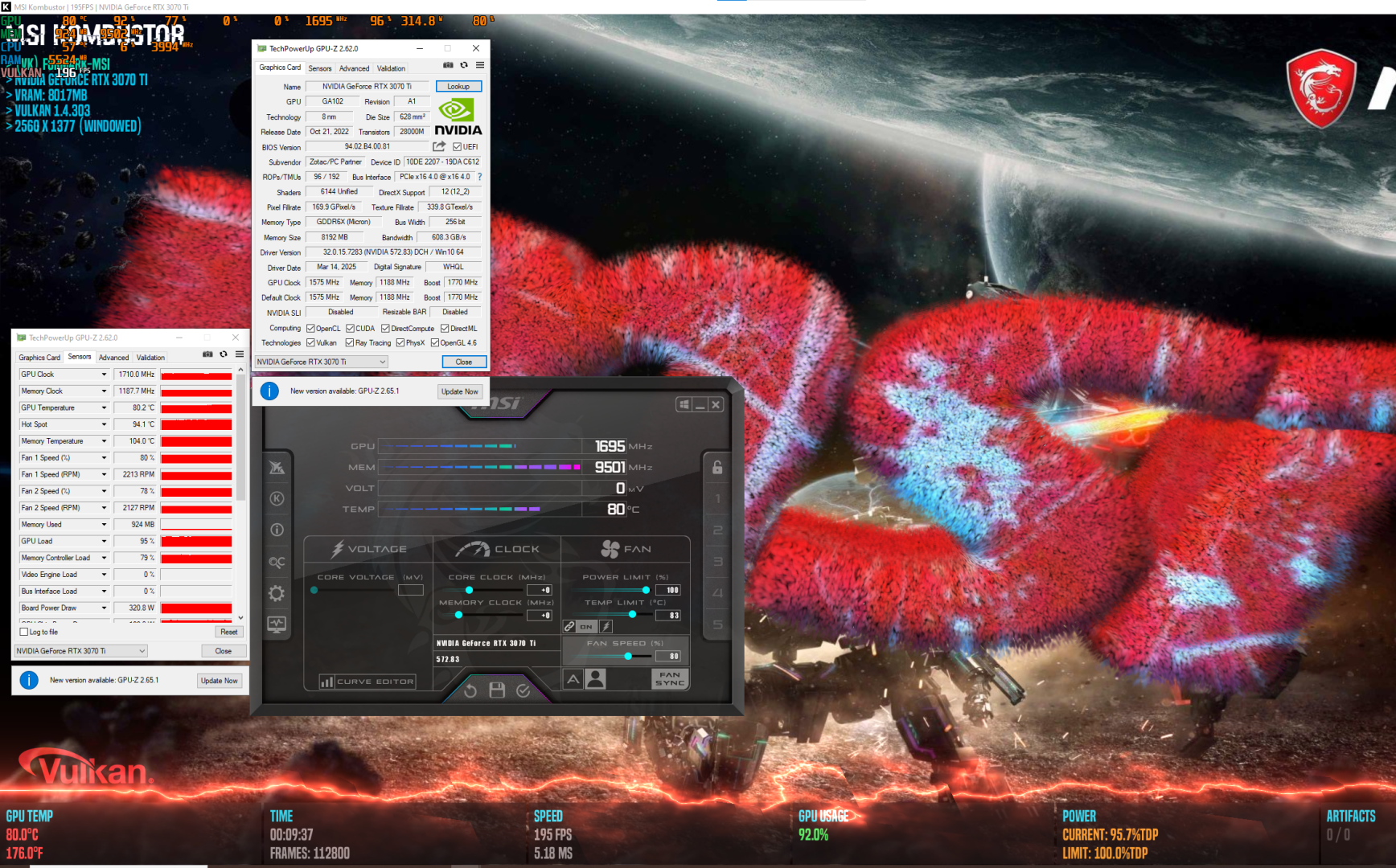1396x868 pixels.
Task: Select Afterburner profile slot 5
Action: coord(717,624)
